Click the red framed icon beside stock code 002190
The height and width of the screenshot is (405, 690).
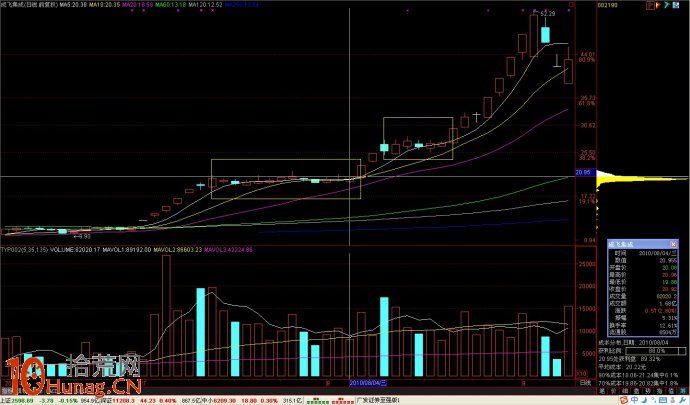pyautogui.click(x=650, y=5)
